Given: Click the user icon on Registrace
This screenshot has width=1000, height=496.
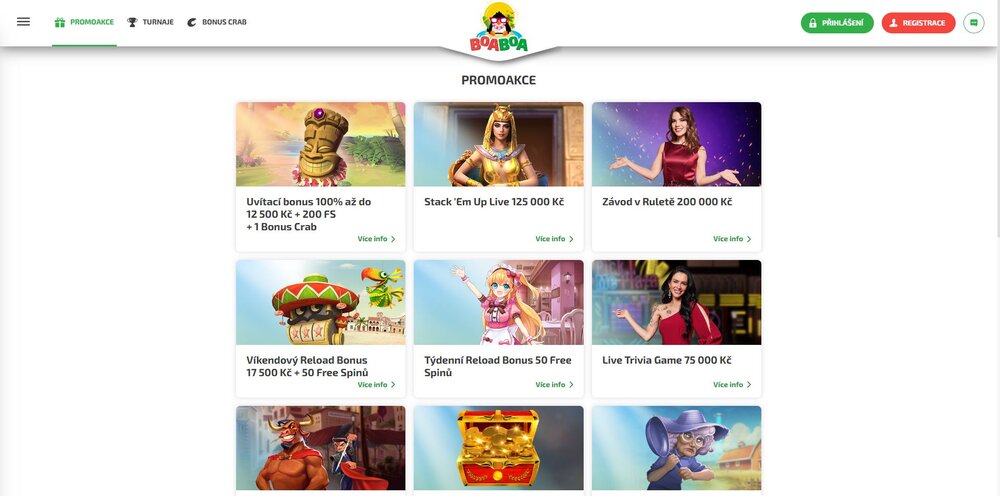Looking at the screenshot, I should (893, 23).
